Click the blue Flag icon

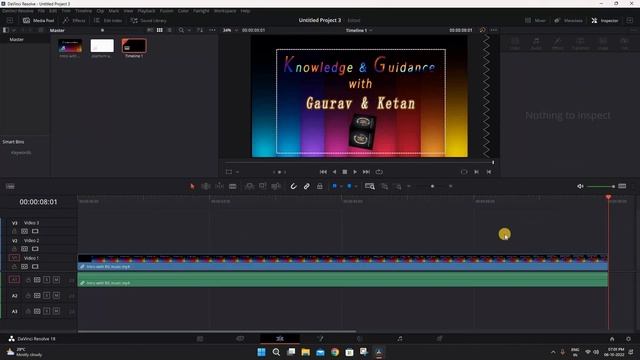pos(334,186)
